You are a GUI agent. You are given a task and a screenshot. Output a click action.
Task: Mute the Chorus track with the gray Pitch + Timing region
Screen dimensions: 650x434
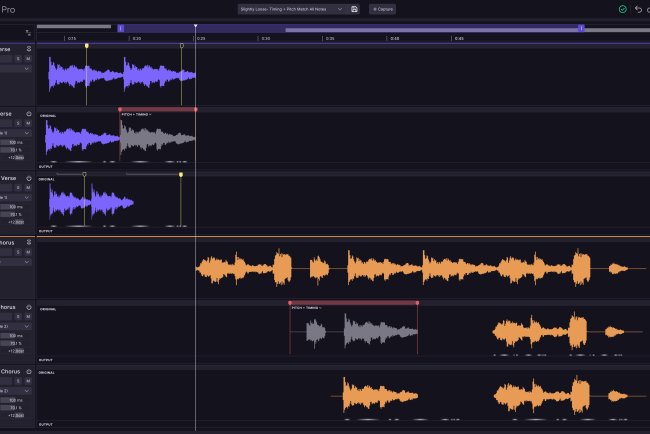(28, 317)
